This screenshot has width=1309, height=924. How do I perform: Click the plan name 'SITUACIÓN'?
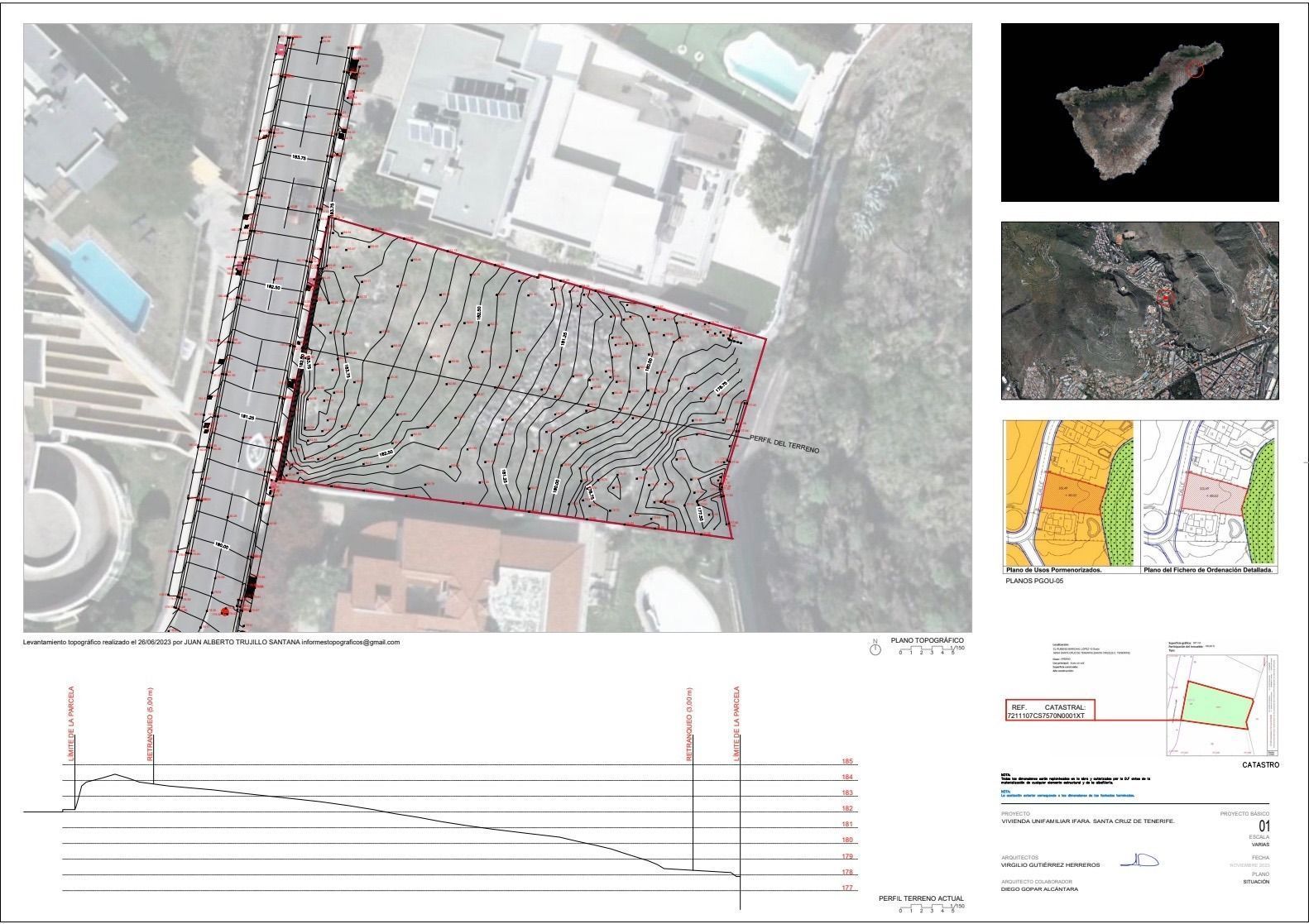1256,882
